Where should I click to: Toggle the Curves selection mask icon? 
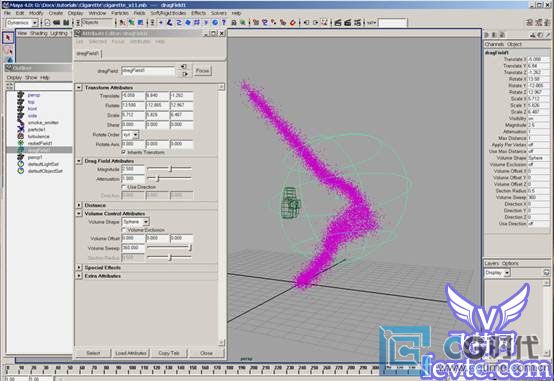coord(179,23)
